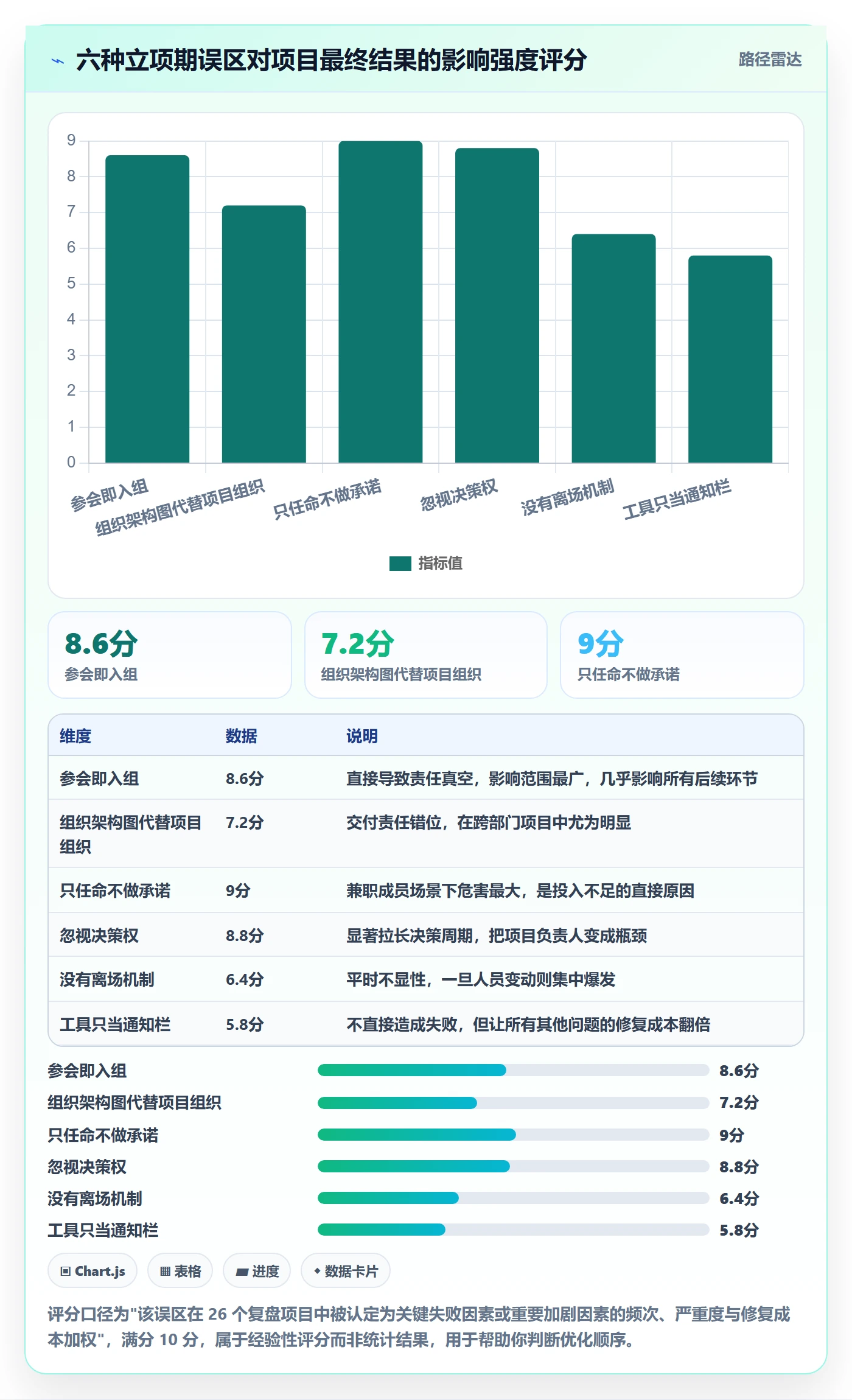Screen dimensions: 852x1400
Task: Select the 参会即入组 bar in the chart
Action: click(147, 309)
